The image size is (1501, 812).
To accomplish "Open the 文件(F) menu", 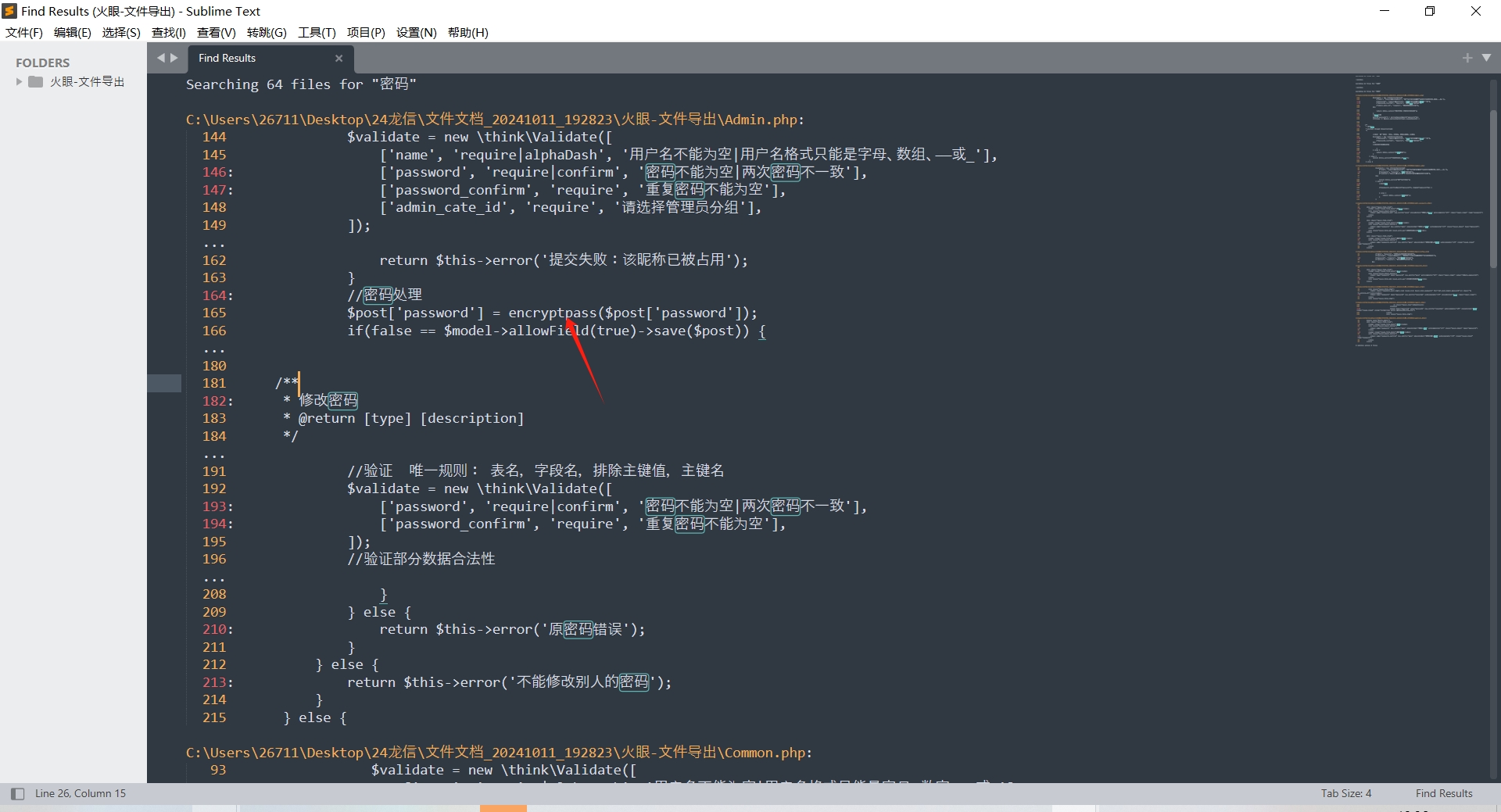I will pyautogui.click(x=24, y=32).
